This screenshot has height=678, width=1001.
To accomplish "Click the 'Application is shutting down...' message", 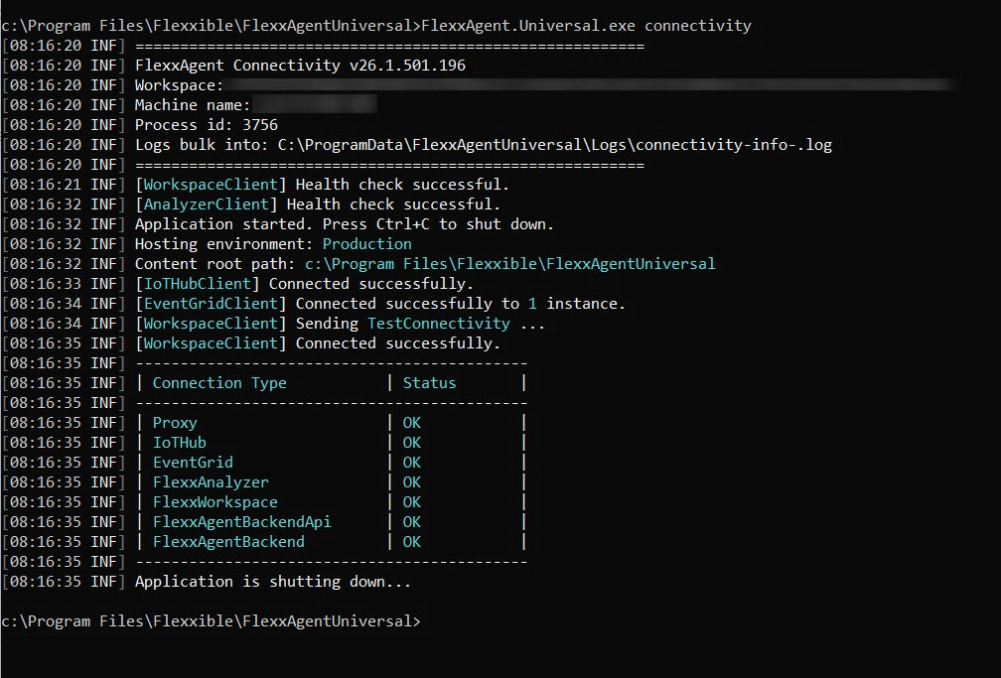I will (x=272, y=581).
